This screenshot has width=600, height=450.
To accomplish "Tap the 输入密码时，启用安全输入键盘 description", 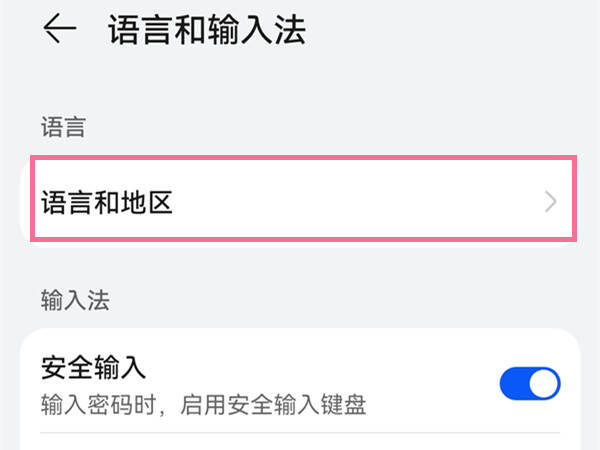I will [x=204, y=405].
